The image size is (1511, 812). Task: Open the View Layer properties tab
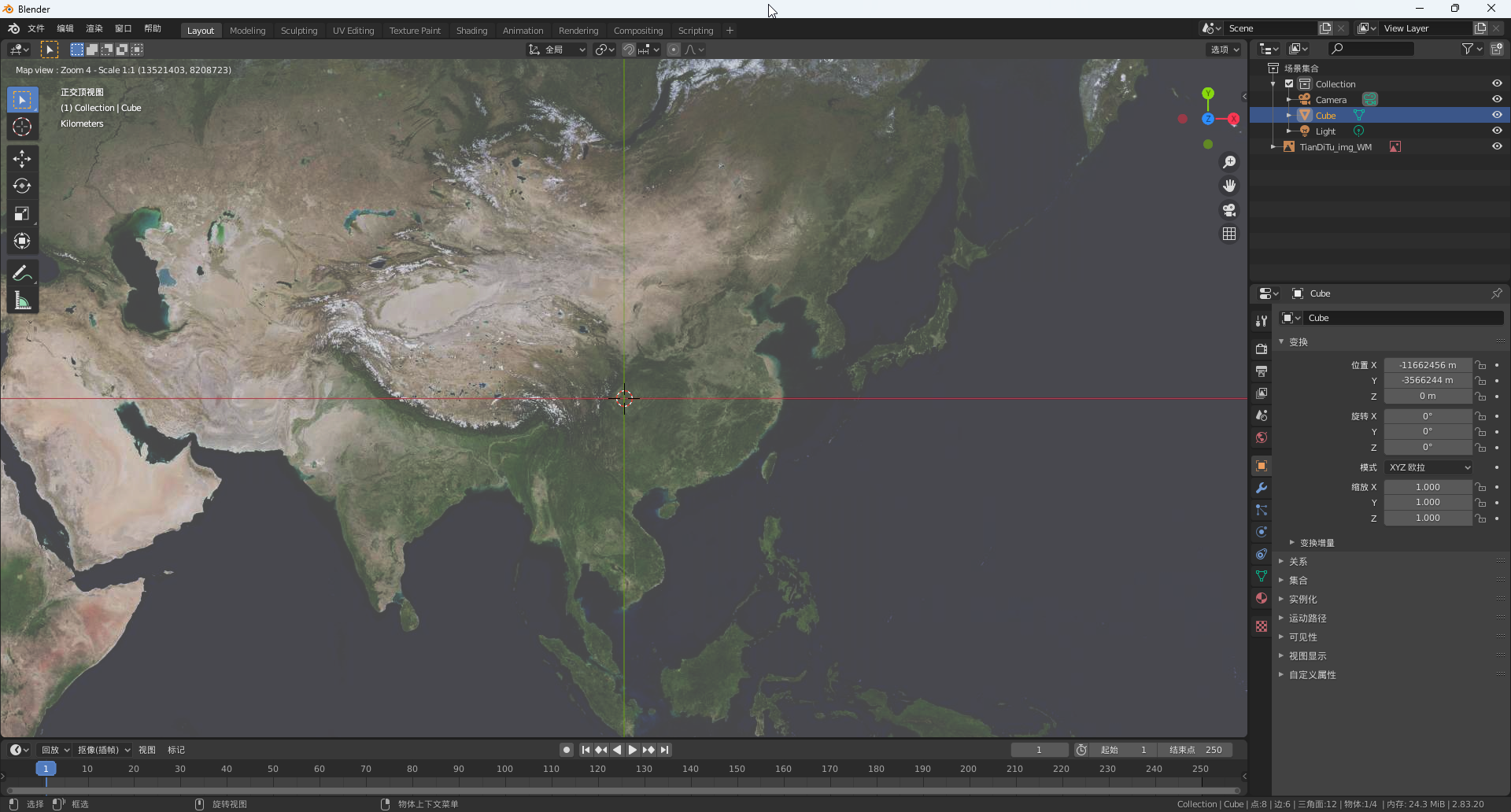tap(1262, 393)
